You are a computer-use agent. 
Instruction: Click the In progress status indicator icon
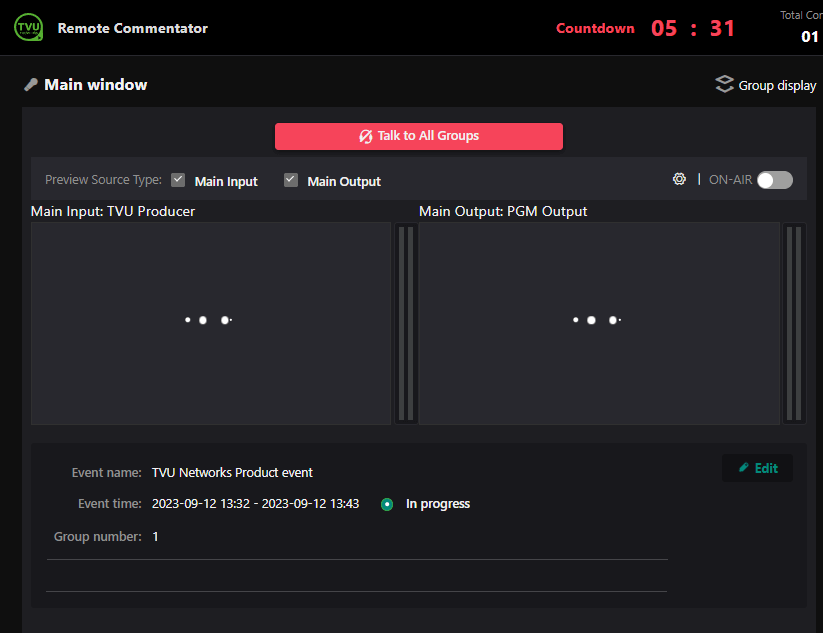387,504
